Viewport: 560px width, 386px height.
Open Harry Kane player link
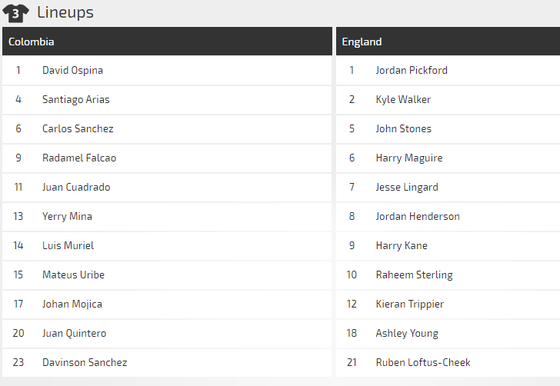(x=401, y=246)
